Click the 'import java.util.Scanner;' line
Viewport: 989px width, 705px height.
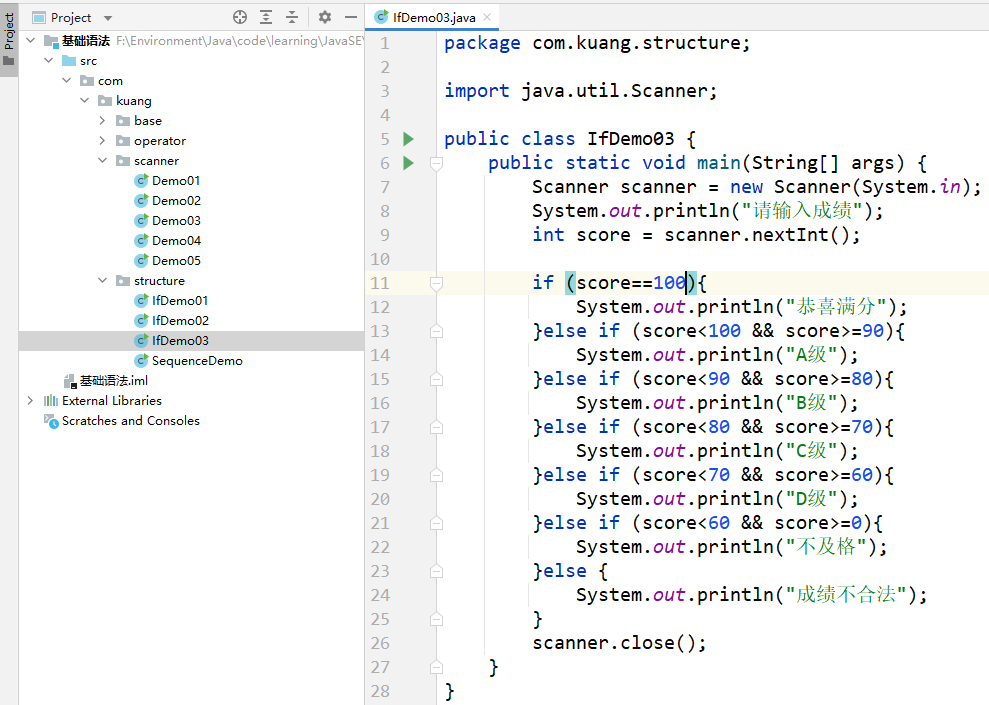point(580,91)
